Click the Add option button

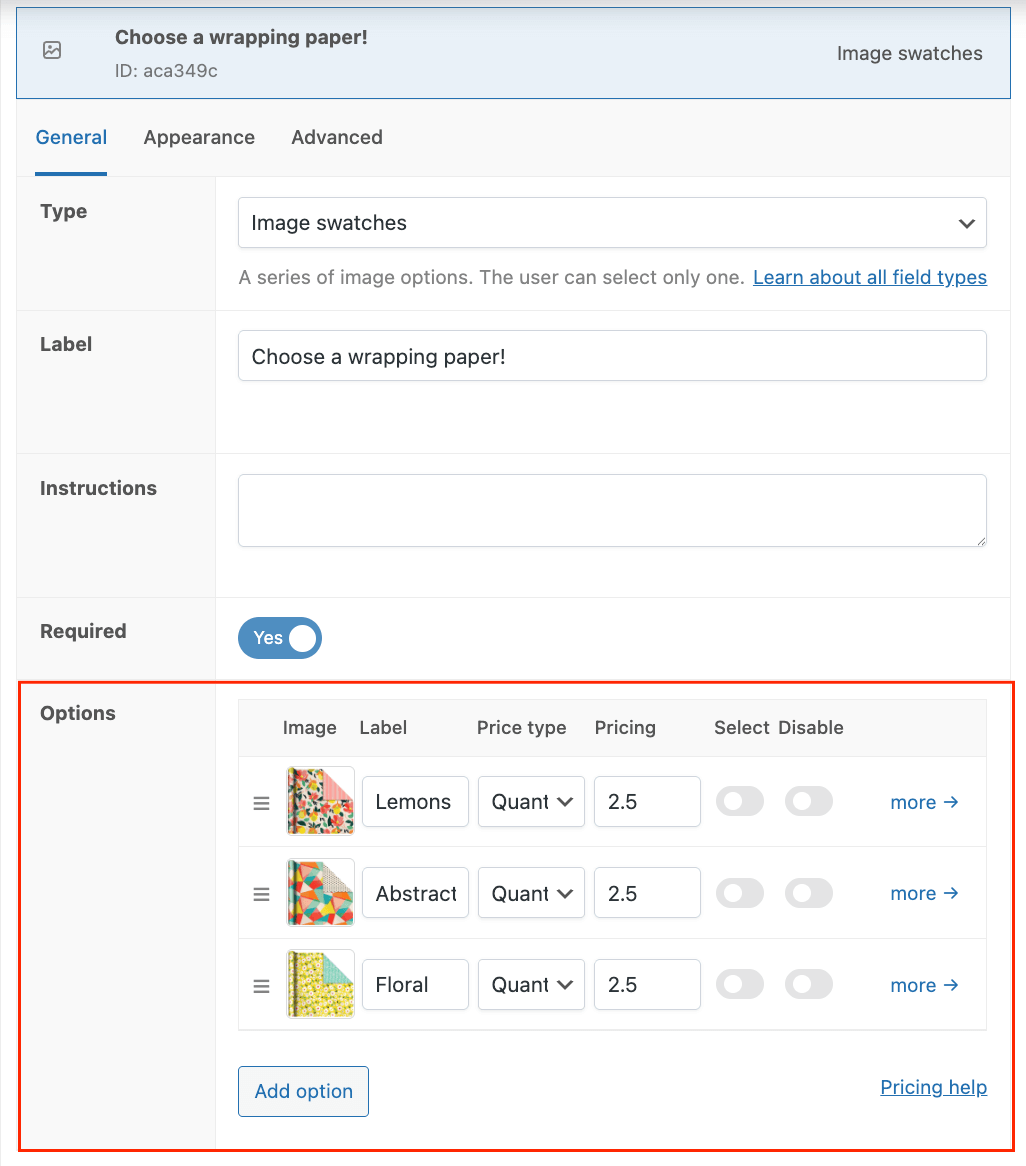coord(303,1091)
